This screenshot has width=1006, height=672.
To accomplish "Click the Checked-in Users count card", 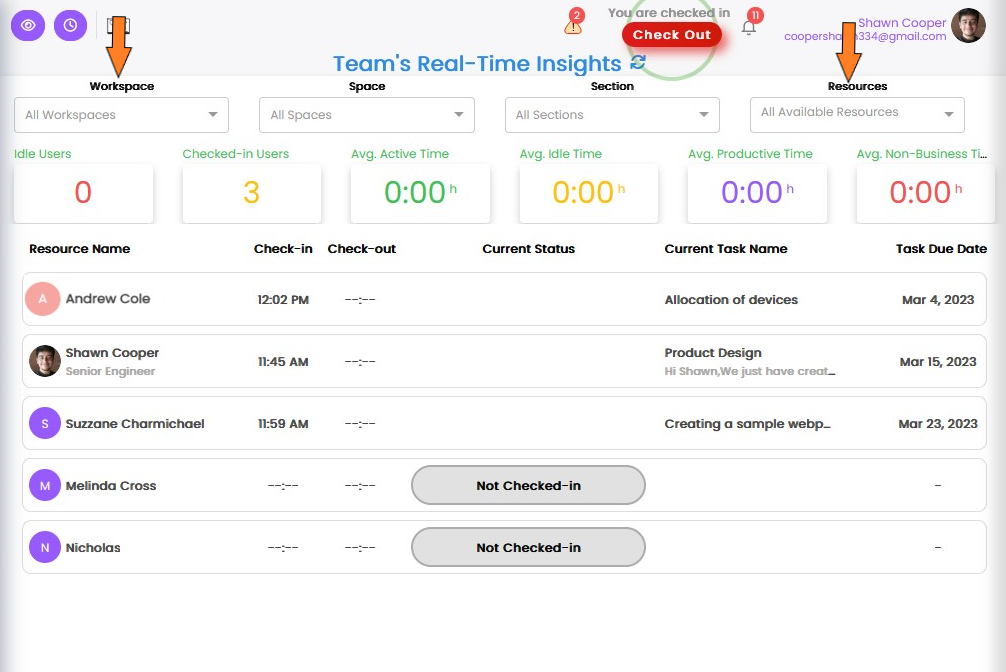I will 251,190.
